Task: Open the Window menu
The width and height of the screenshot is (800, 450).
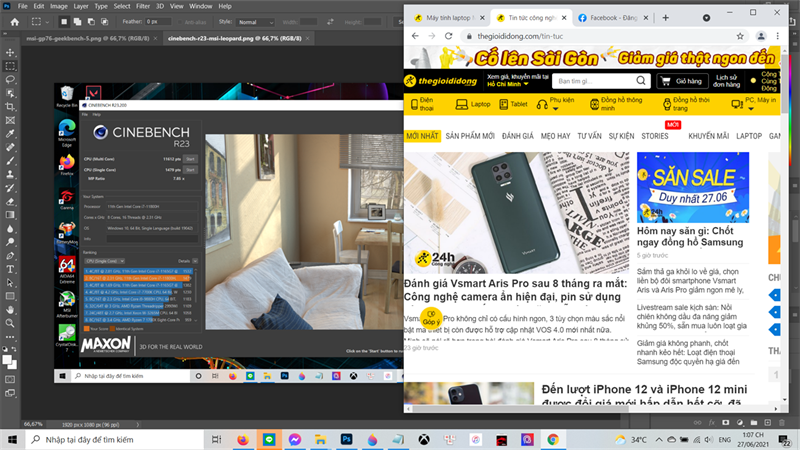Action: click(201, 6)
